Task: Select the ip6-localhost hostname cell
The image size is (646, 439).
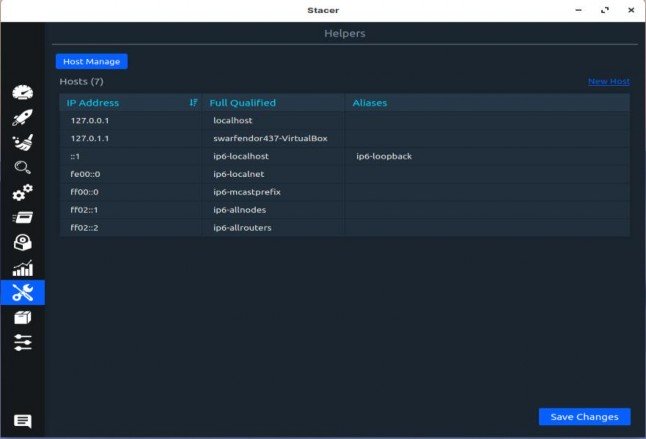Action: pyautogui.click(x=274, y=156)
